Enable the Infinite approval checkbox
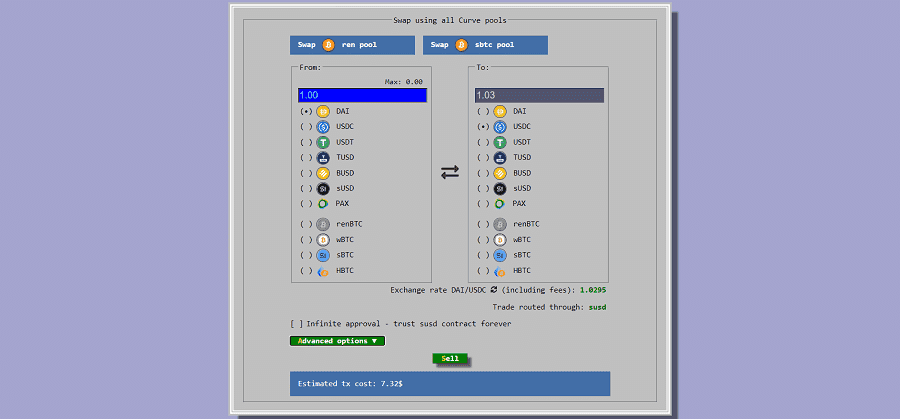This screenshot has width=900, height=419. click(296, 323)
